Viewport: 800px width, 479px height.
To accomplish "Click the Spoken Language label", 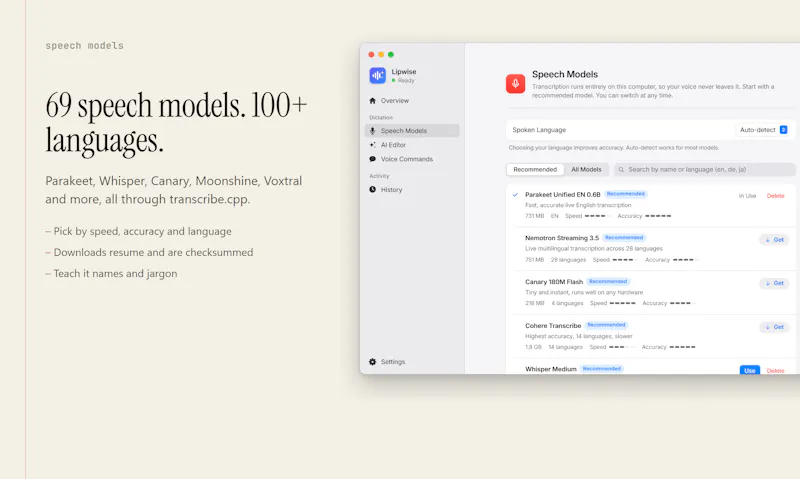I will pos(539,130).
